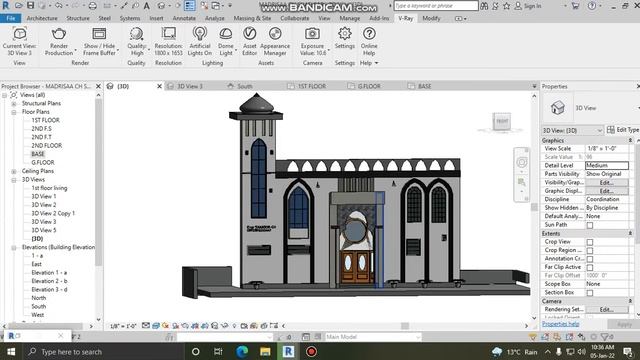Open the Structure ribbon tab
This screenshot has height=360, width=640.
[x=78, y=18]
